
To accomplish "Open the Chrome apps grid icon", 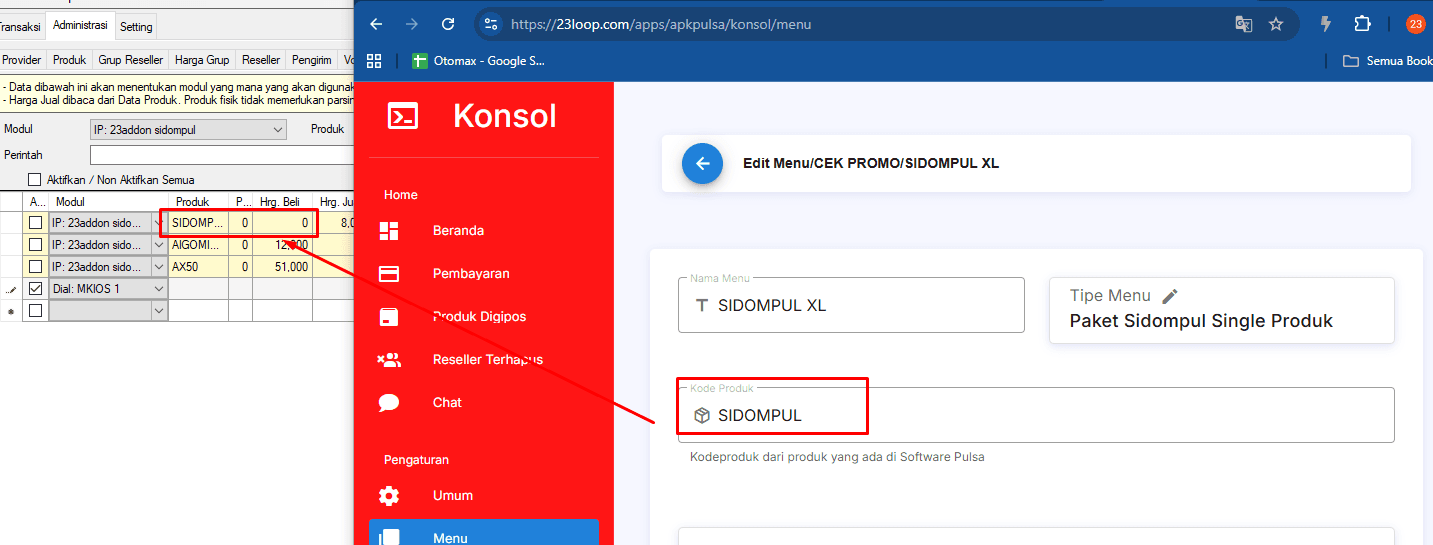I will click(375, 61).
